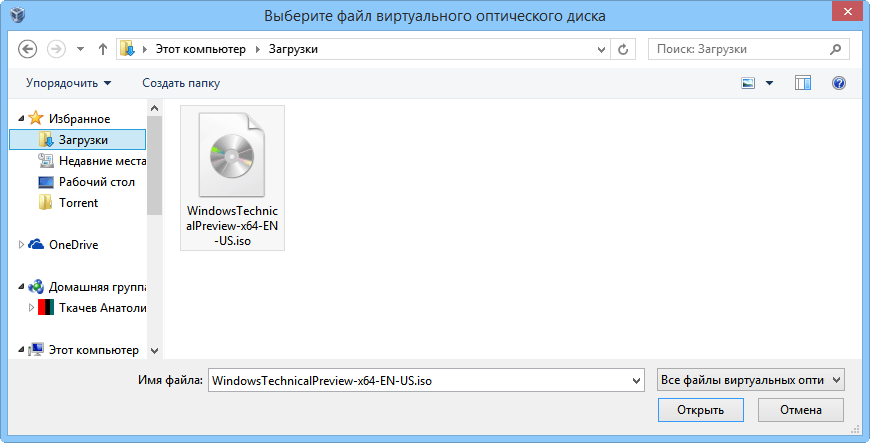Expand the address bar history dropdown
The height and width of the screenshot is (443, 870).
click(601, 49)
